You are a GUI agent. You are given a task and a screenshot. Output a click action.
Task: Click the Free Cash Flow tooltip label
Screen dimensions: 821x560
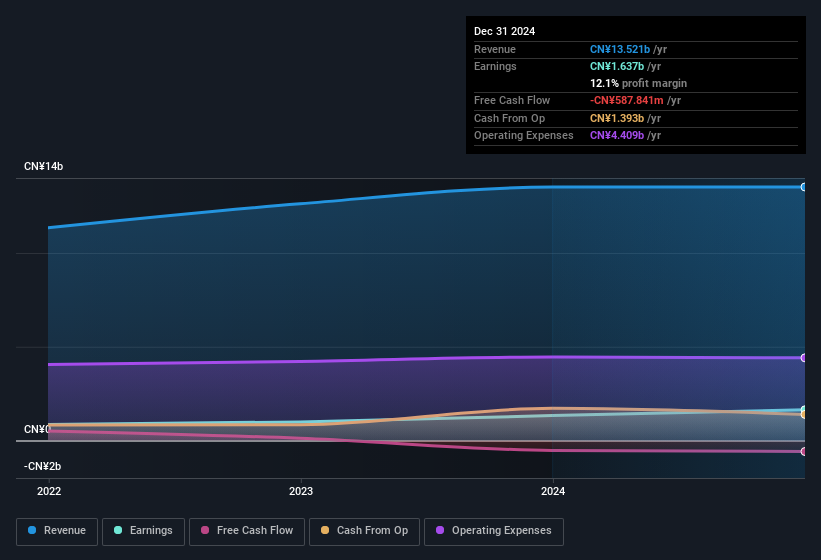(x=512, y=100)
